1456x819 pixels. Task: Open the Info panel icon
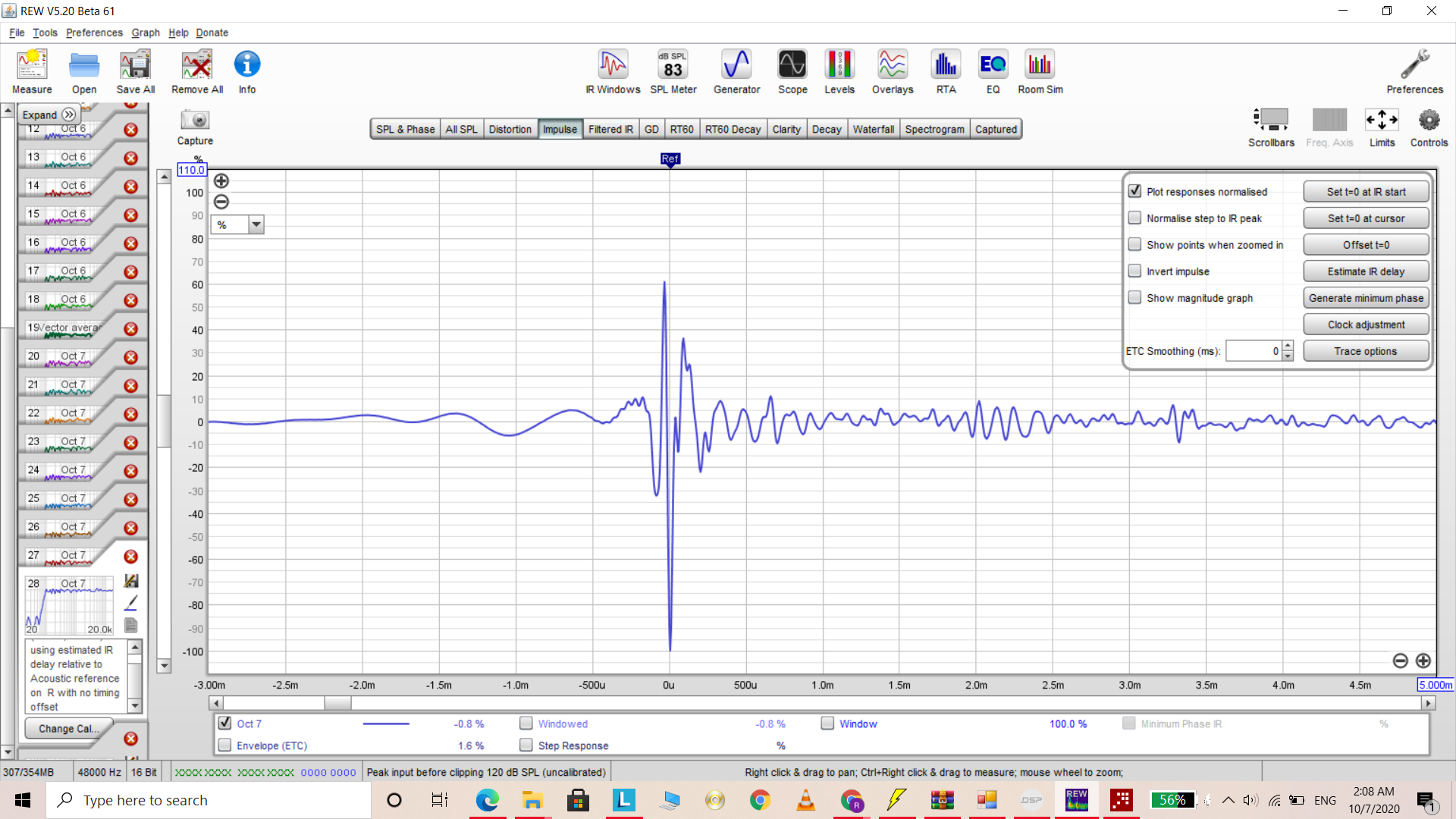(247, 72)
